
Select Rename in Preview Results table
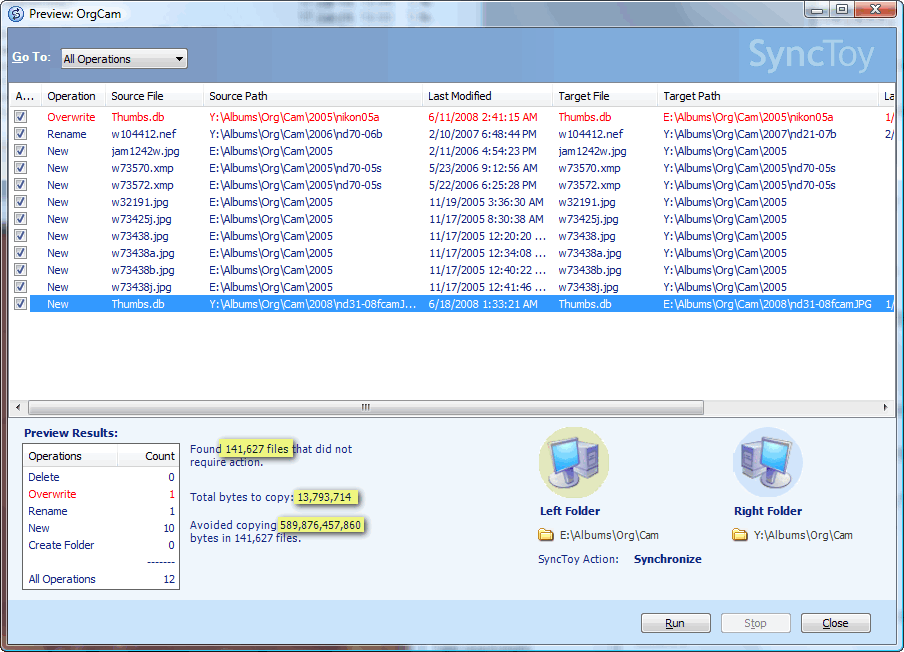pyautogui.click(x=48, y=511)
